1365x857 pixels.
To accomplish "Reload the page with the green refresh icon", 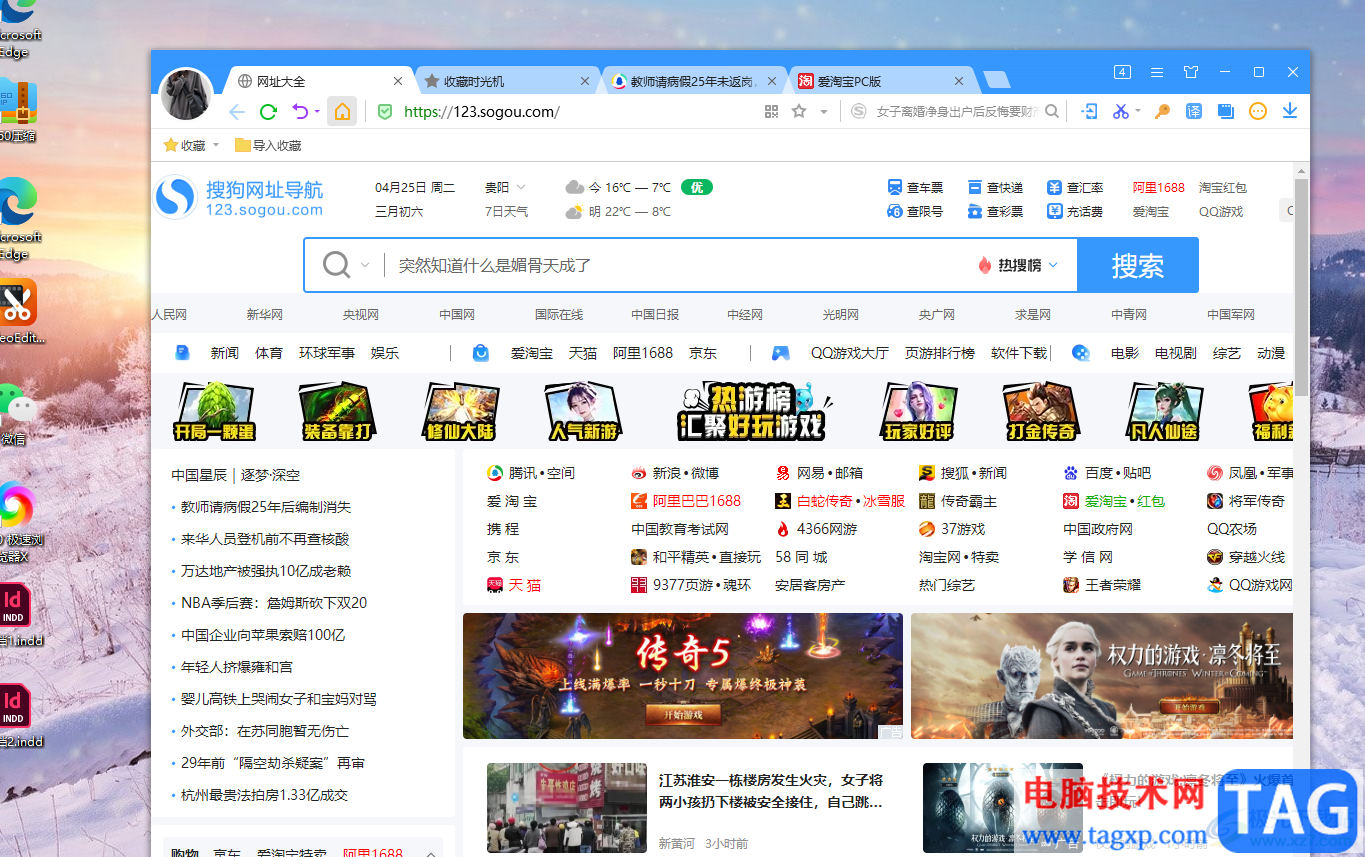I will pos(268,112).
